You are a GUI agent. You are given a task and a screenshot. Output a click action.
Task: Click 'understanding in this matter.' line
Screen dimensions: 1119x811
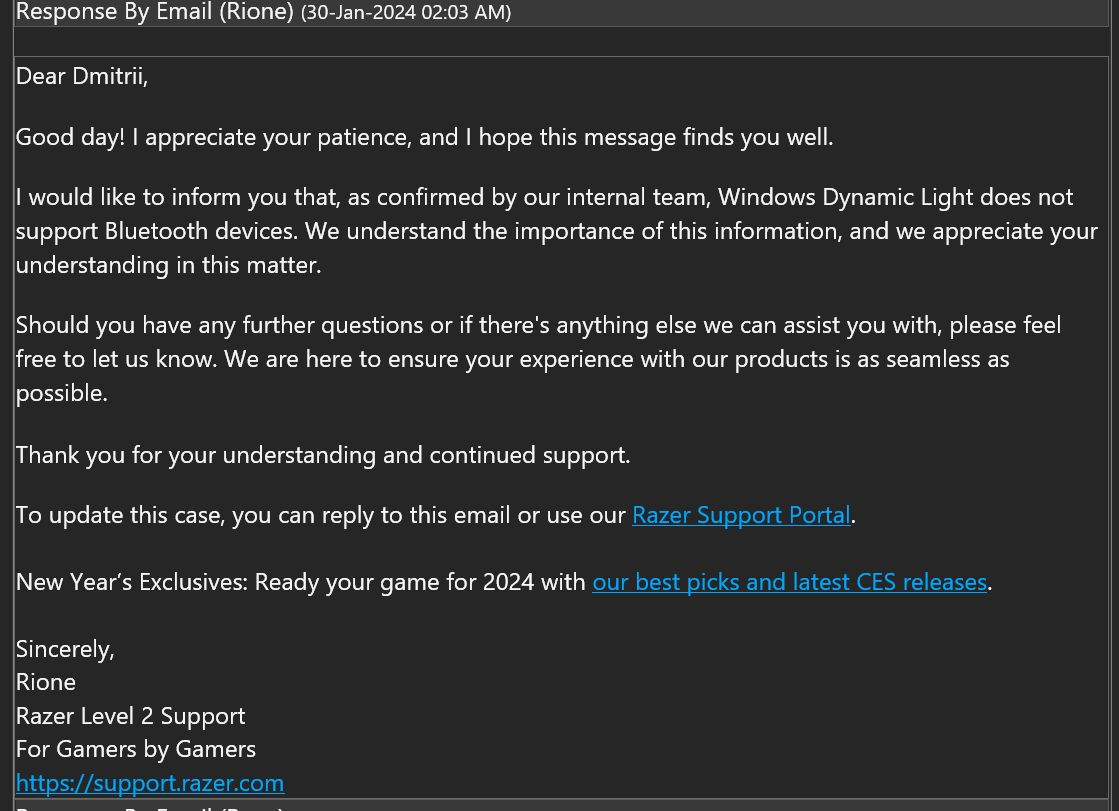(168, 266)
